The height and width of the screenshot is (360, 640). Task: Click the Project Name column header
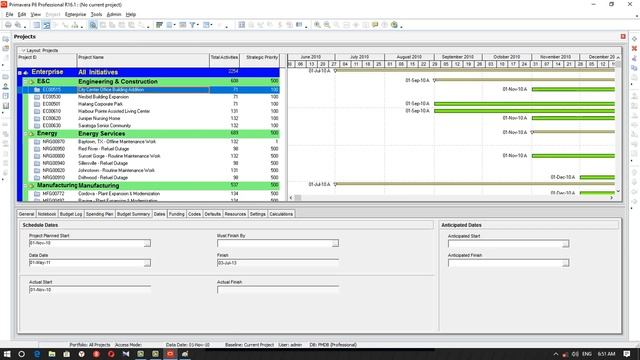[143, 60]
